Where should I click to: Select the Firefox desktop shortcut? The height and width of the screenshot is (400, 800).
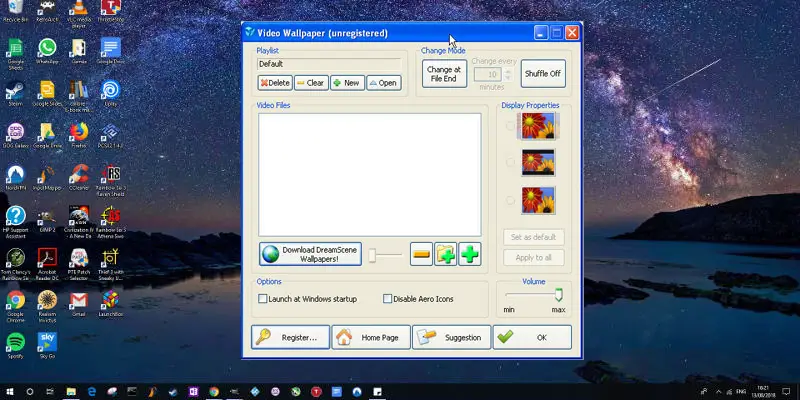coord(79,136)
